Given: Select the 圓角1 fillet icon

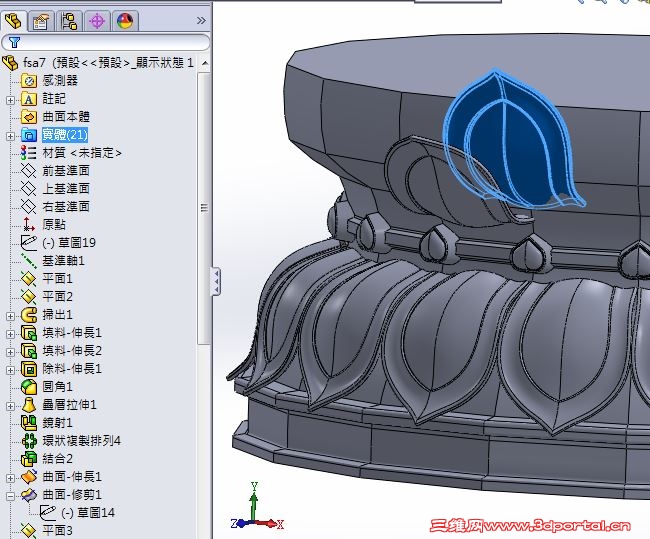Looking at the screenshot, I should coord(29,387).
